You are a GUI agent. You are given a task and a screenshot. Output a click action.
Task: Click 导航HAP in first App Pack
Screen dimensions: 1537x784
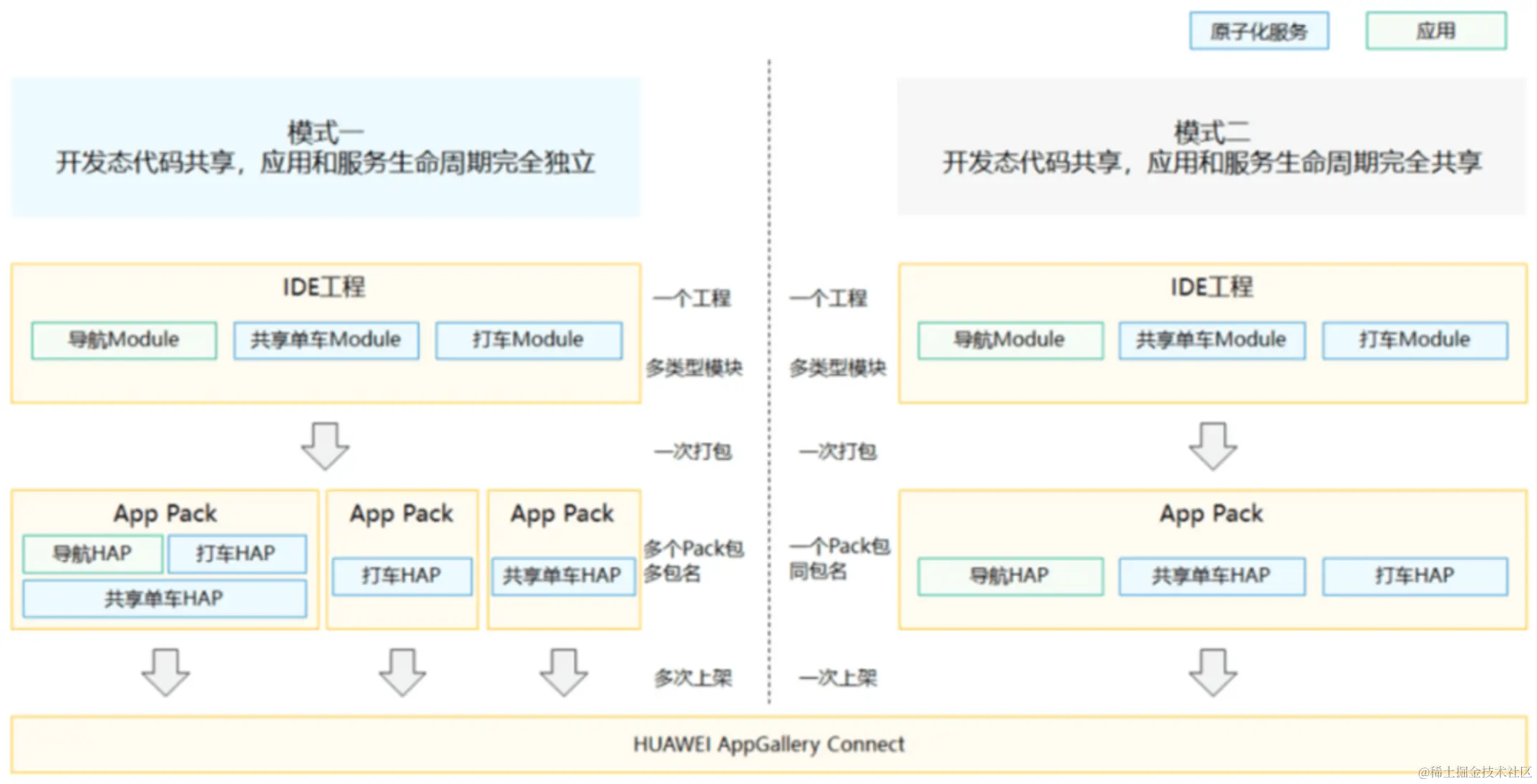92,553
